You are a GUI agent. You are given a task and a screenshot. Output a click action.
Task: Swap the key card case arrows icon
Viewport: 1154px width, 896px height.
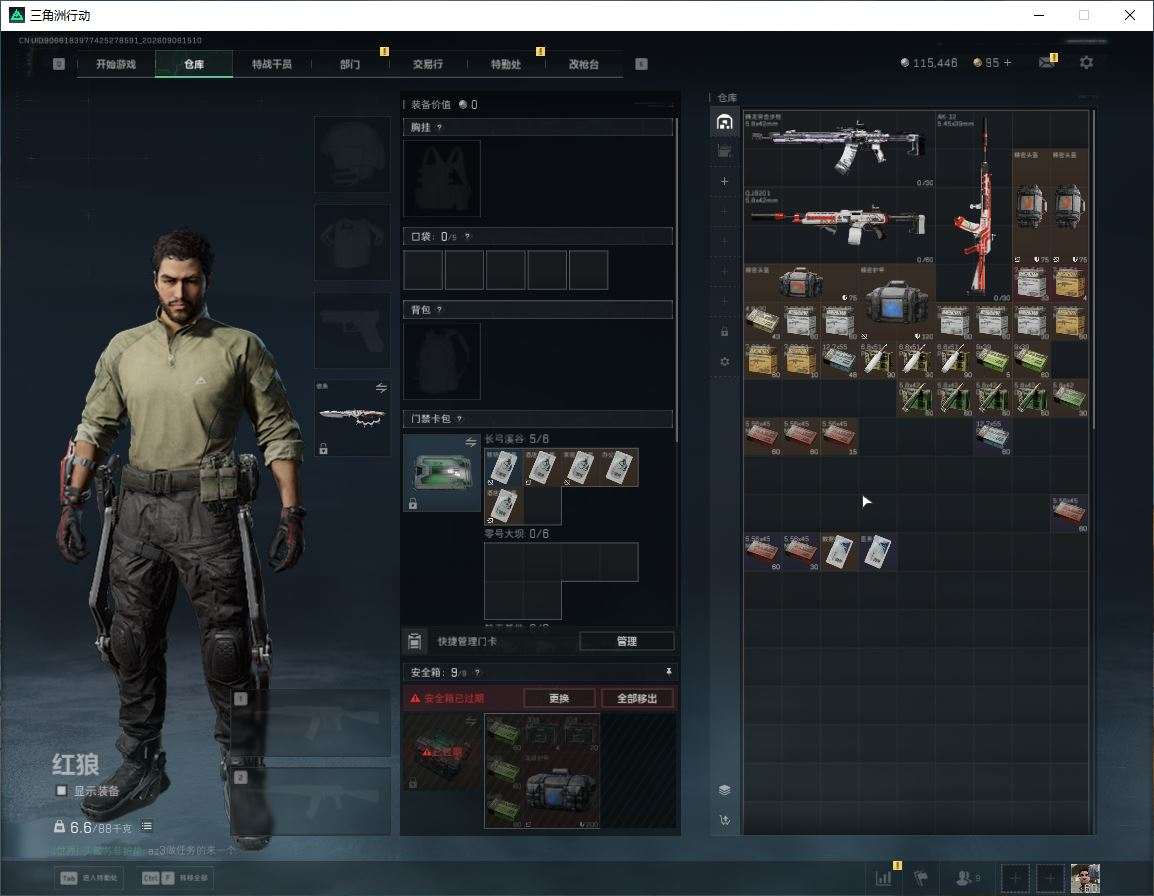[x=471, y=441]
